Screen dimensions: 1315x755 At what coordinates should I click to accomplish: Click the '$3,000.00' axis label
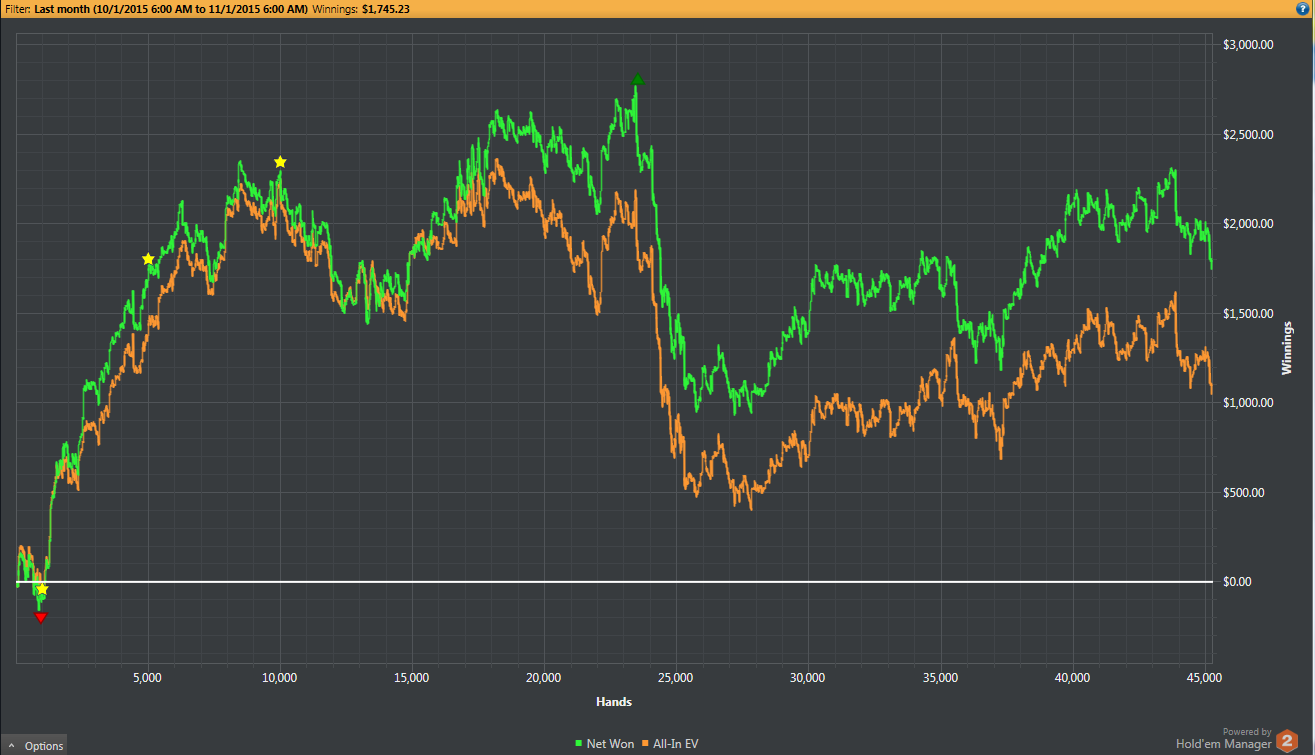click(1248, 45)
